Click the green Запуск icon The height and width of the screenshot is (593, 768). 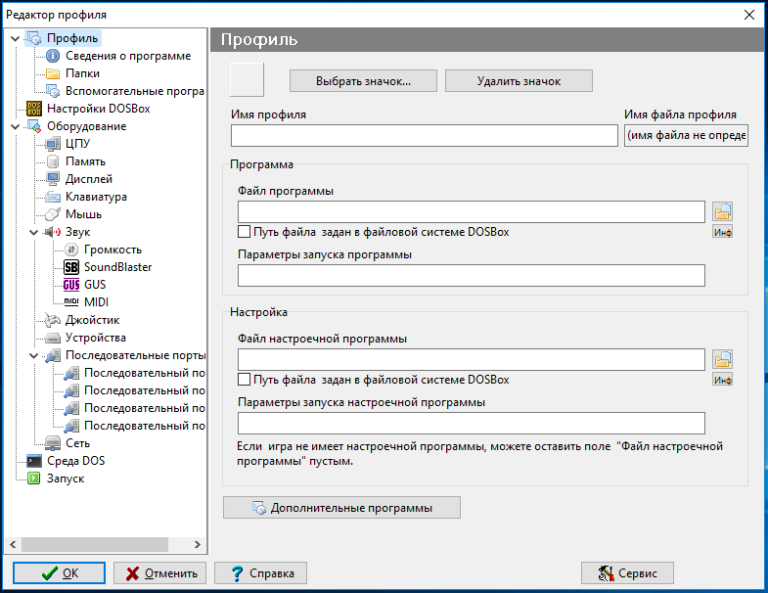tap(34, 479)
